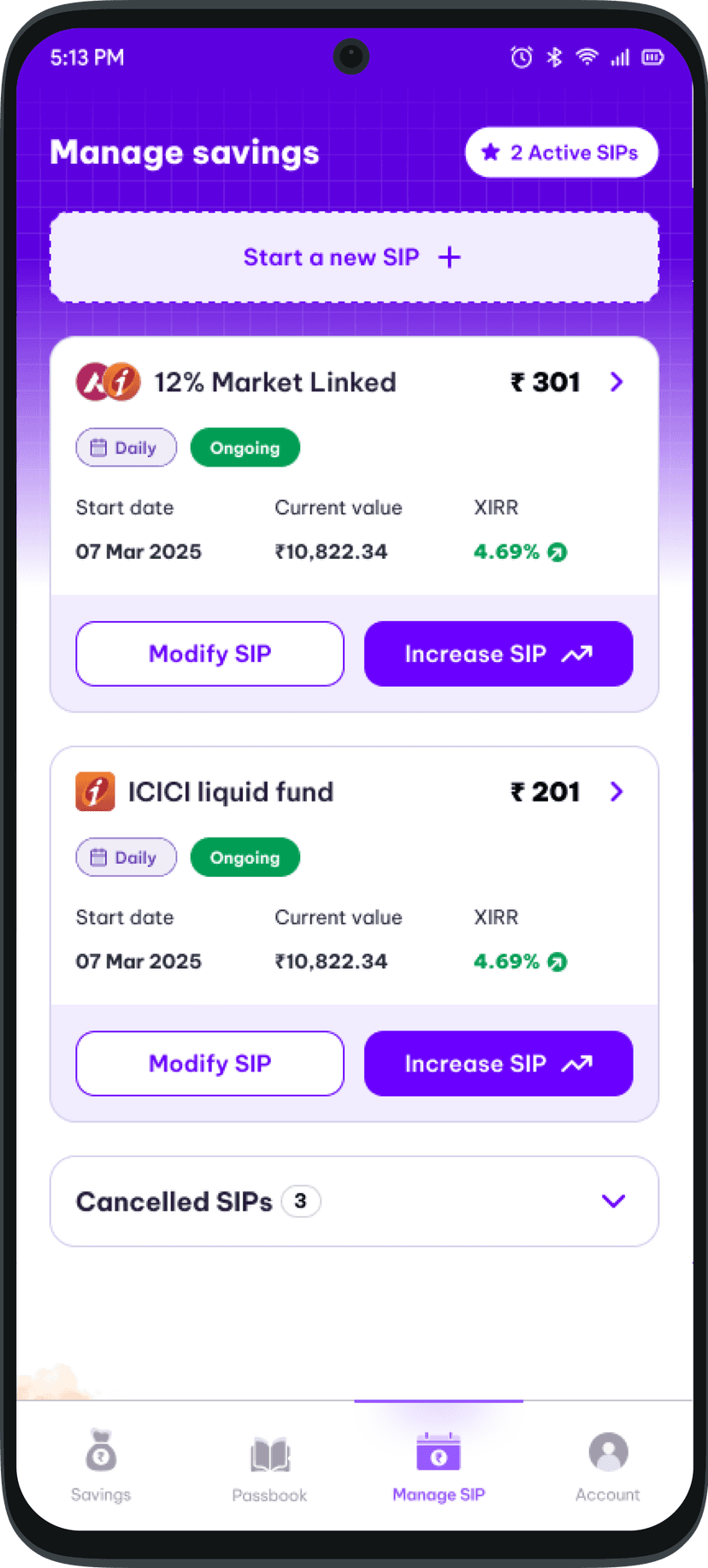This screenshot has height=1568, width=708.
Task: Open ICICI liquid fund details via chevron
Action: pos(617,791)
